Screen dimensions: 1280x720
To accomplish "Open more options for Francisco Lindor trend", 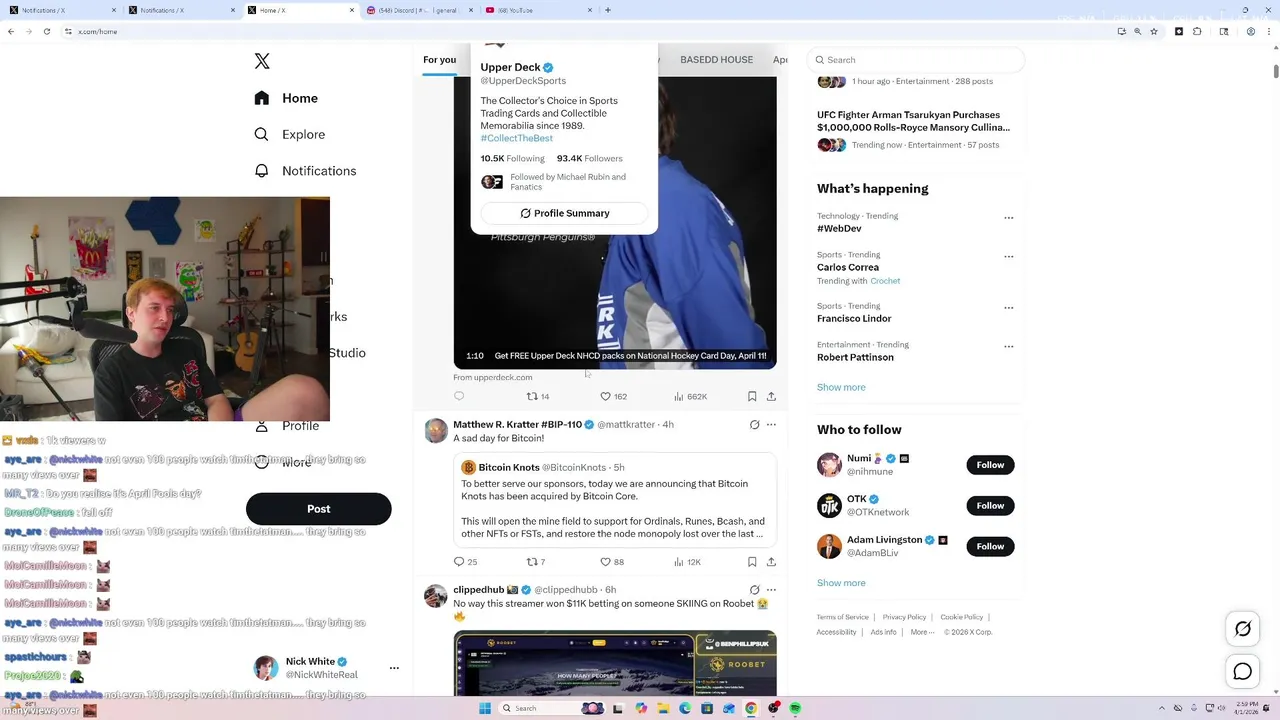I will pos(1008,308).
